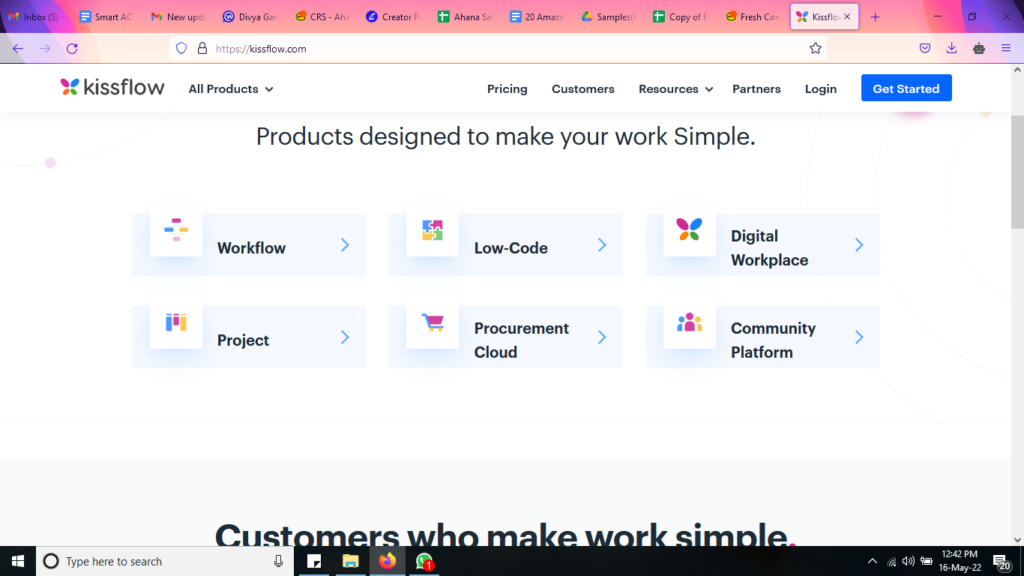Show hidden system tray icons

[x=872, y=561]
